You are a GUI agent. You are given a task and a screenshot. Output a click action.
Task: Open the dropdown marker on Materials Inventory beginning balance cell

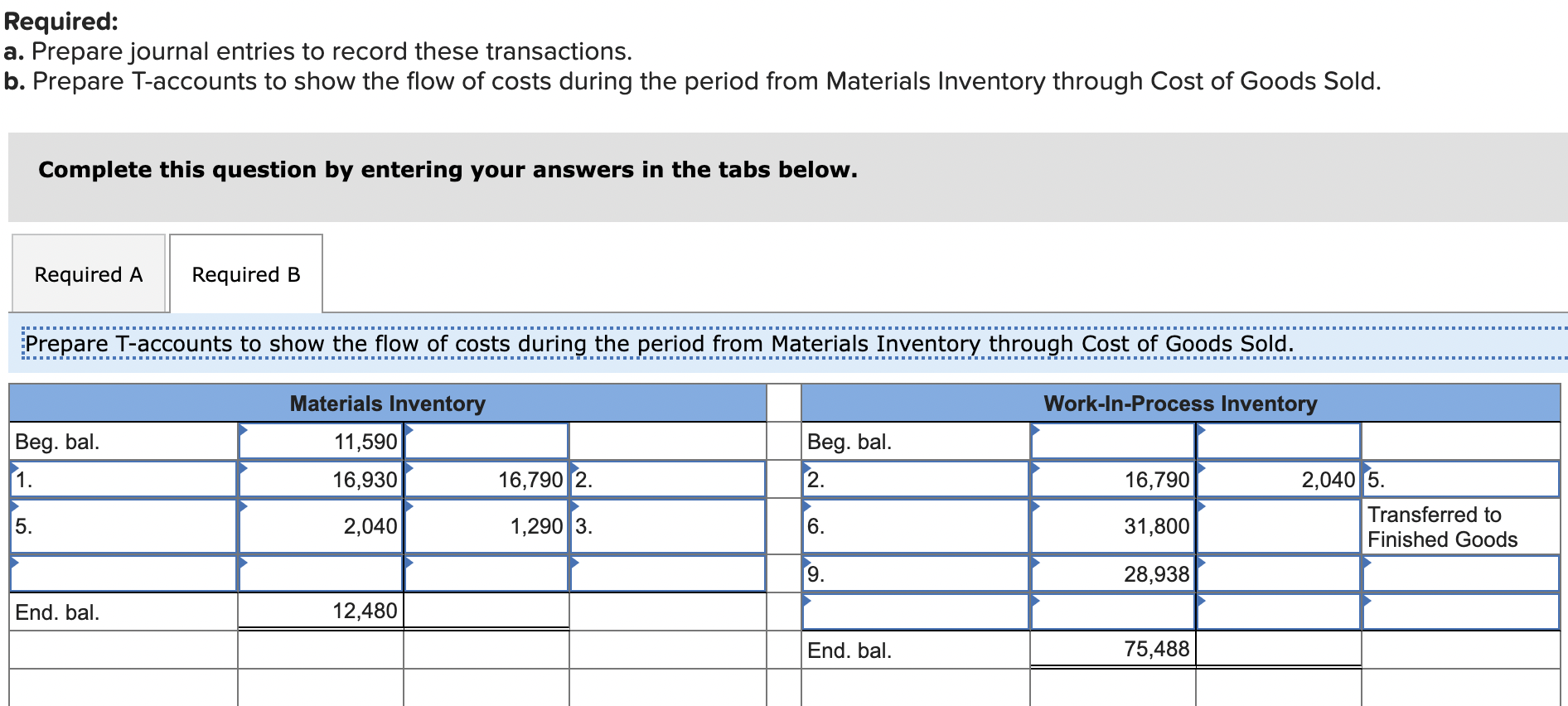[244, 429]
